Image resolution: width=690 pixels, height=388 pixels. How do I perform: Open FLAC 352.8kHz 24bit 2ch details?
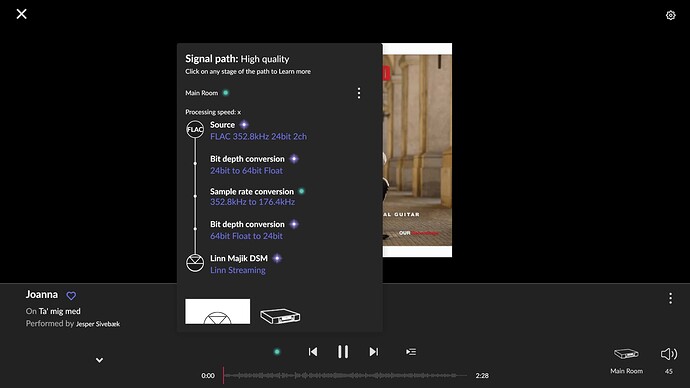(x=258, y=136)
